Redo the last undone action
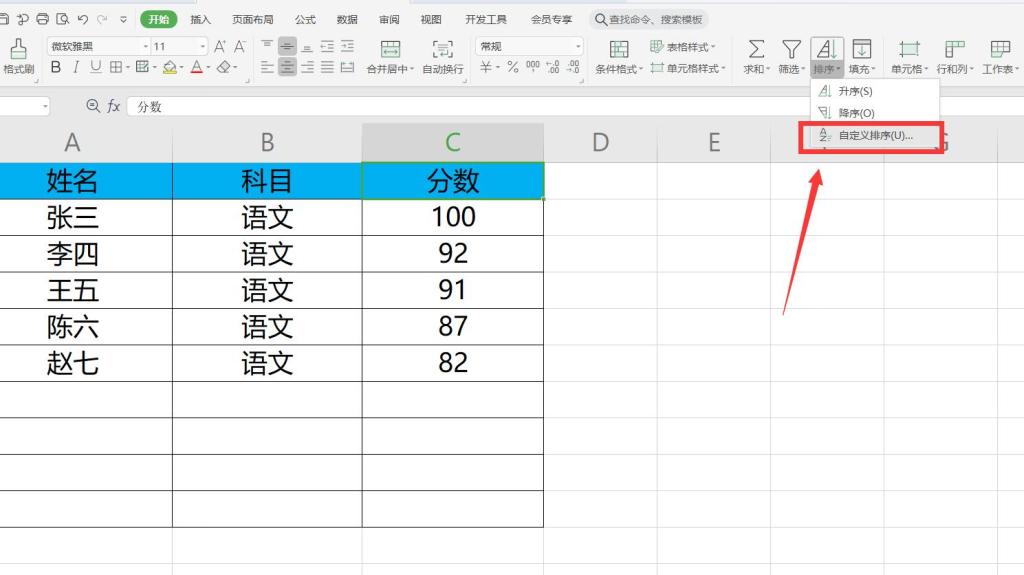The width and height of the screenshot is (1024, 575). tap(103, 19)
